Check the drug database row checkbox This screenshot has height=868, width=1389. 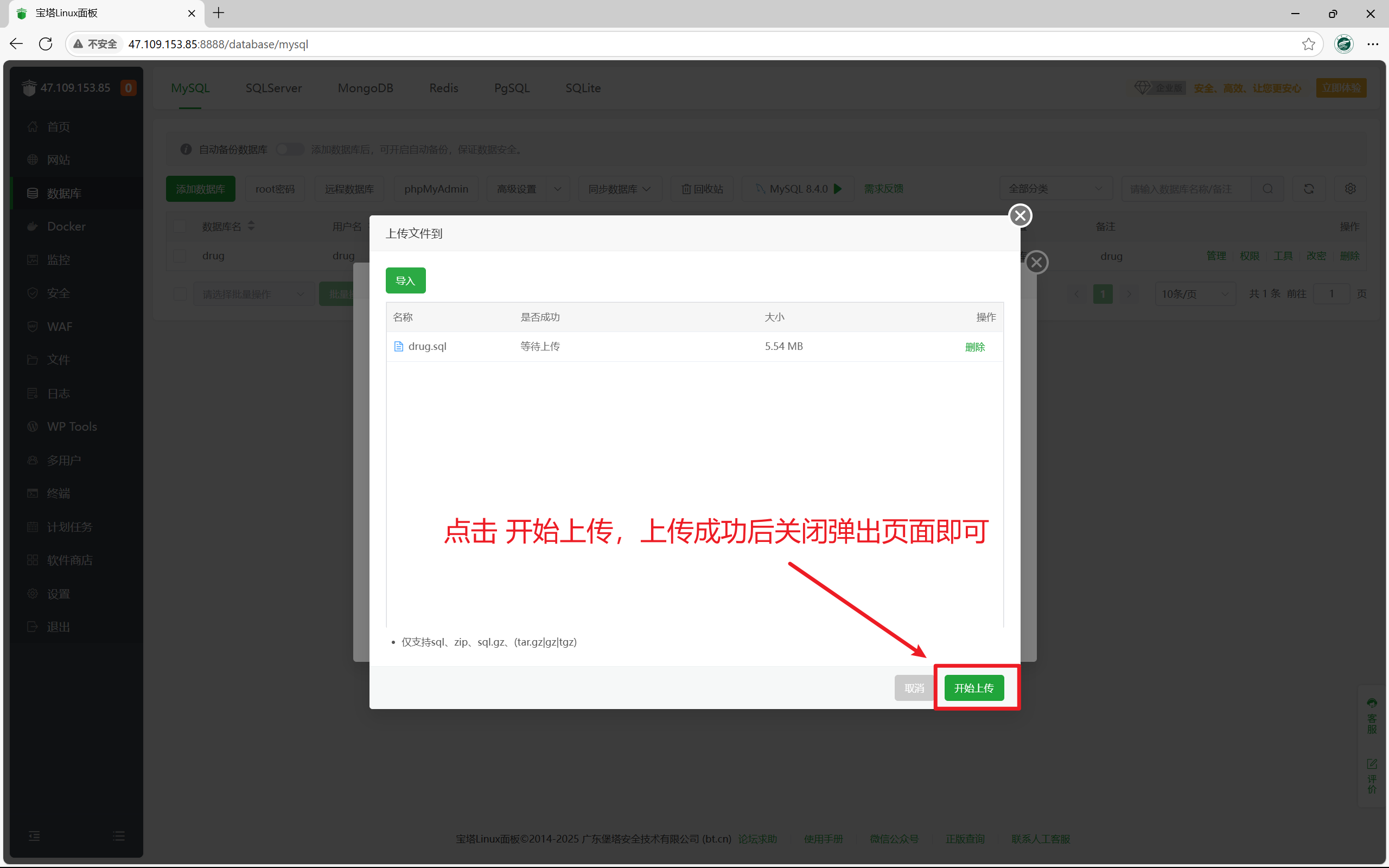[x=180, y=256]
